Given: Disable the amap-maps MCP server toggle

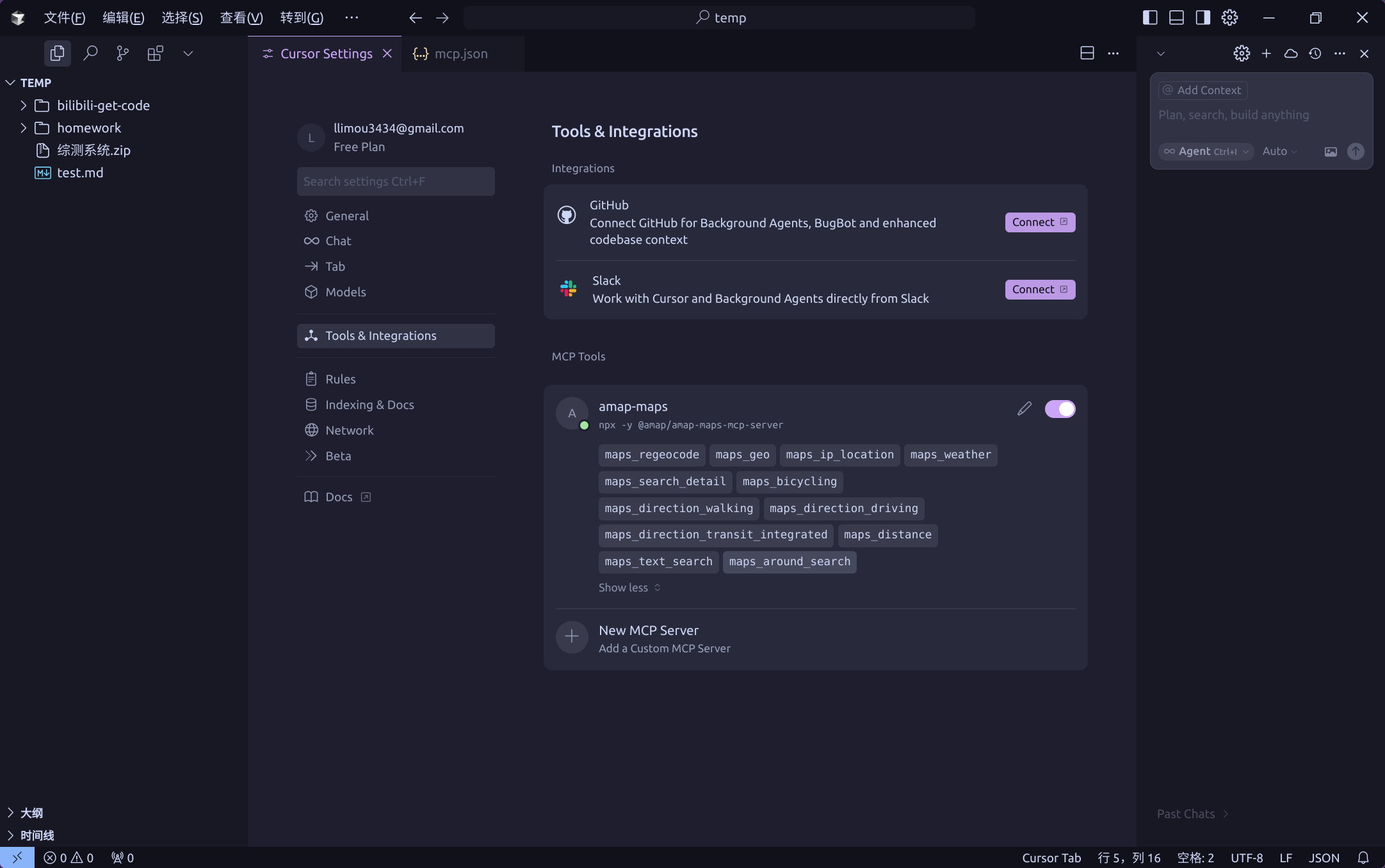Looking at the screenshot, I should (1060, 409).
